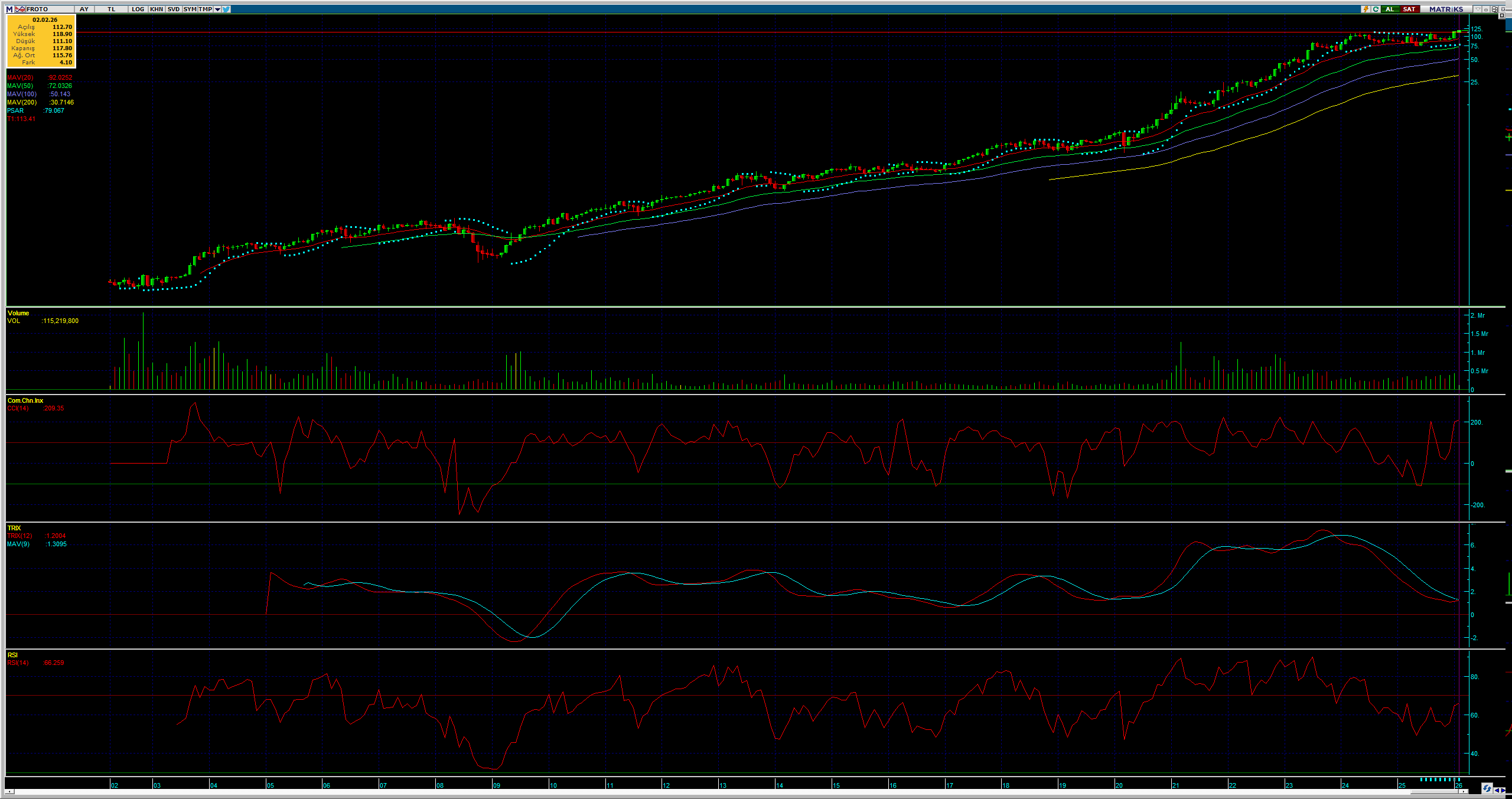Click the green refresh C icon
The image size is (1512, 799).
pos(1376,9)
